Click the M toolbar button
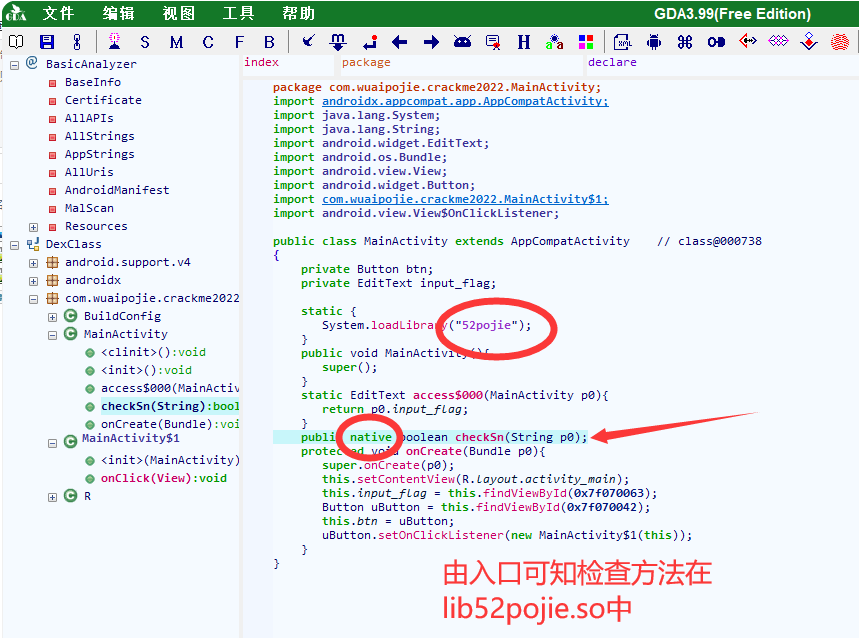 pos(176,42)
